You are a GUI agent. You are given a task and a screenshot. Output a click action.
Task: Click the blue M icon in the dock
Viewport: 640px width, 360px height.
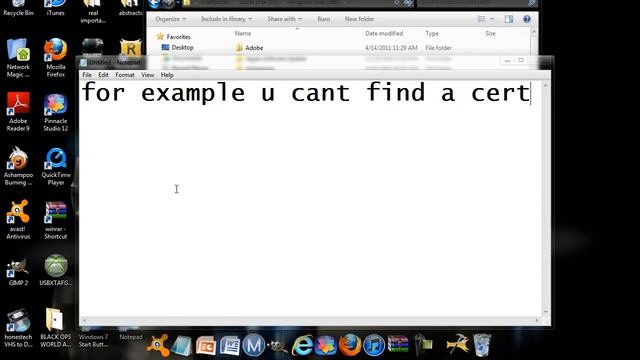click(253, 345)
